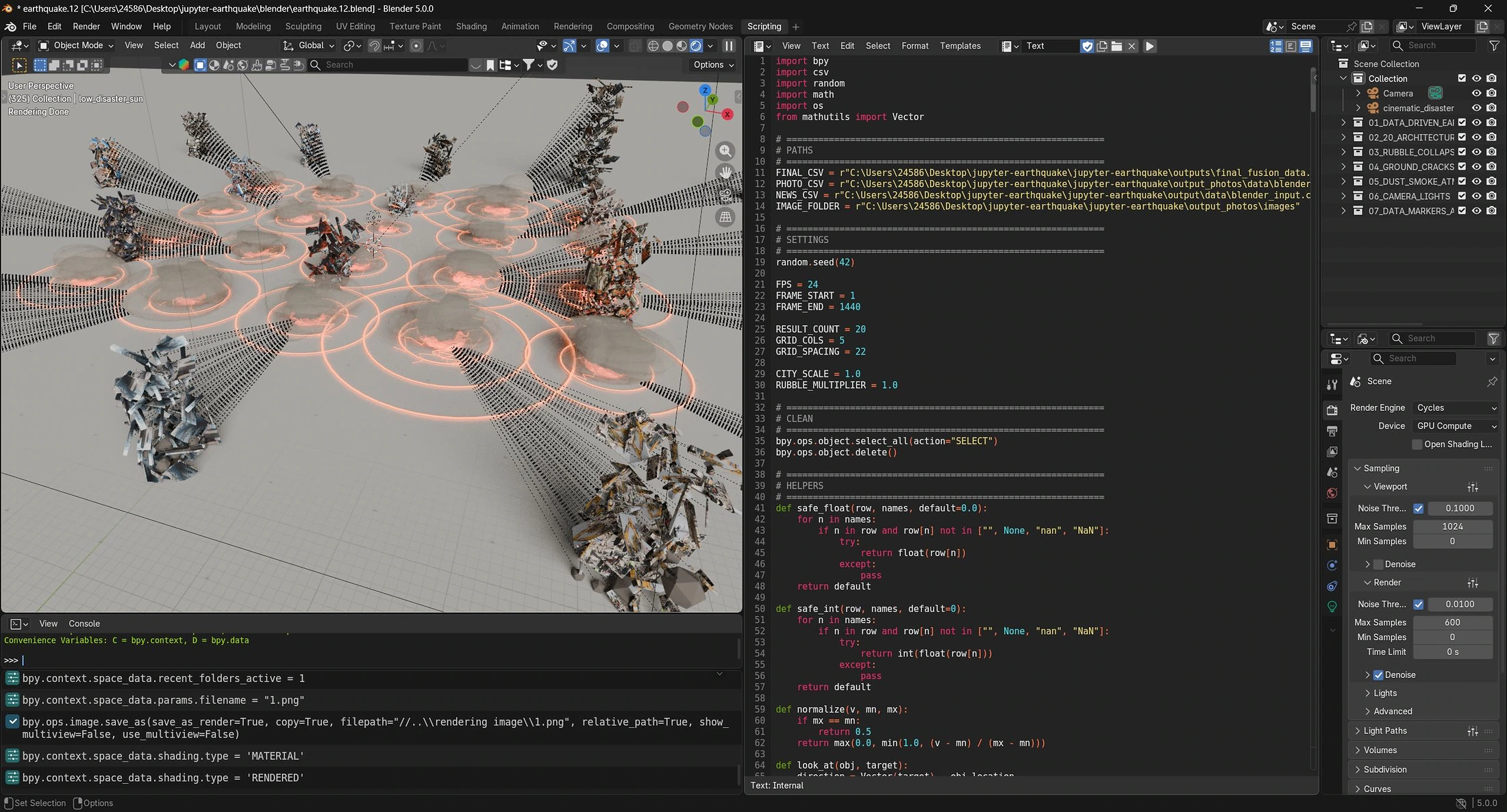Image resolution: width=1507 pixels, height=812 pixels.
Task: Switch to the Geometry Nodes workspace tab
Action: (x=700, y=26)
